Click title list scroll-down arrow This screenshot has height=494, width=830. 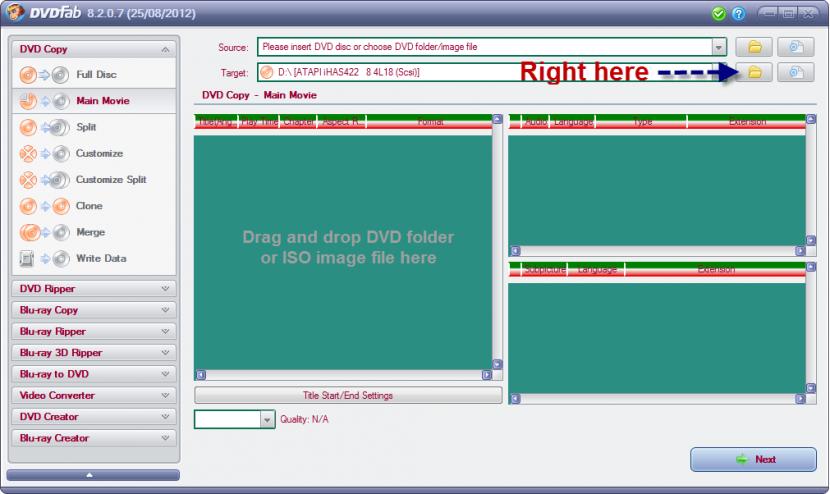(x=497, y=364)
